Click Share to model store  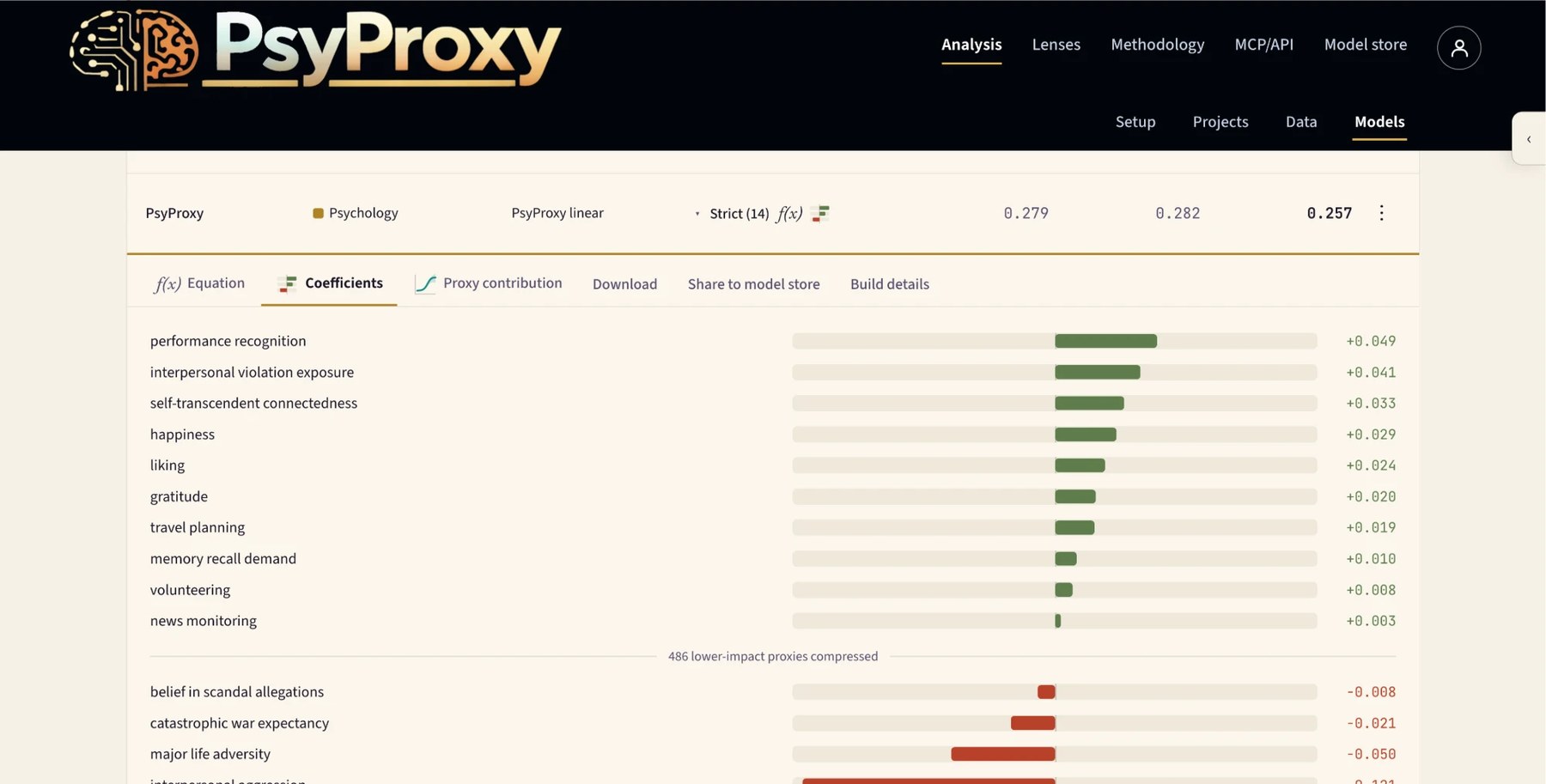(x=753, y=284)
